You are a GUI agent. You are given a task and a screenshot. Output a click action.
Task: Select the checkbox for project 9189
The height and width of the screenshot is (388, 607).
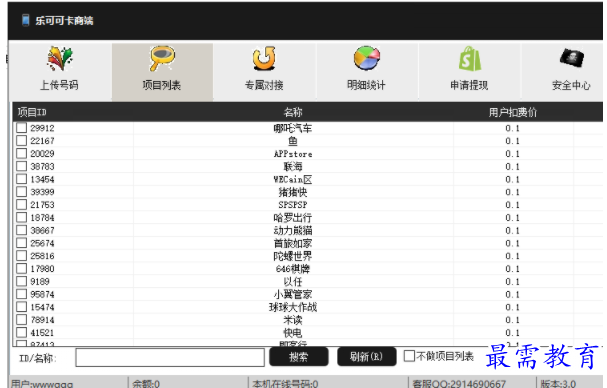click(x=22, y=281)
